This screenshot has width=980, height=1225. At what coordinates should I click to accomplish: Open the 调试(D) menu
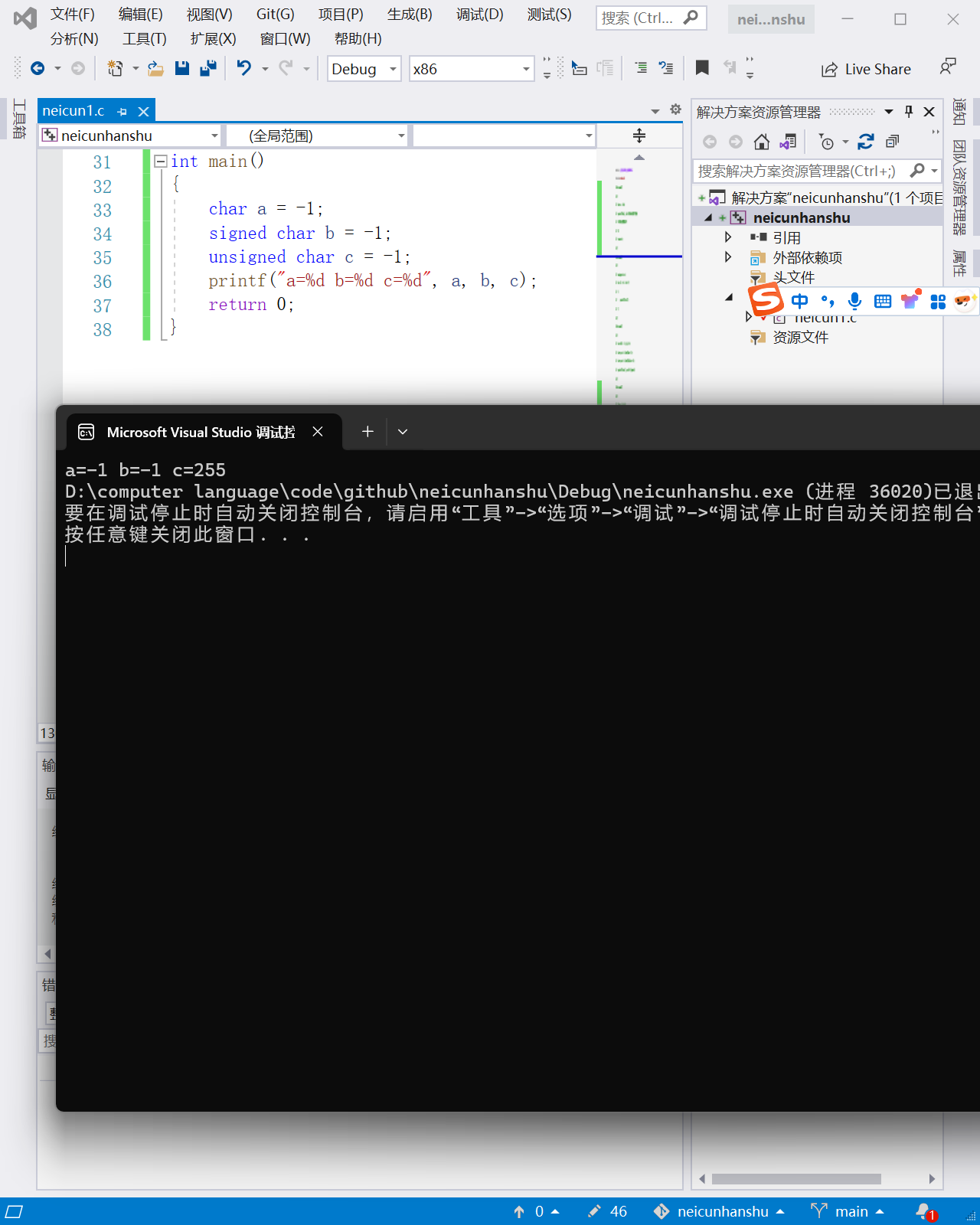click(x=480, y=15)
